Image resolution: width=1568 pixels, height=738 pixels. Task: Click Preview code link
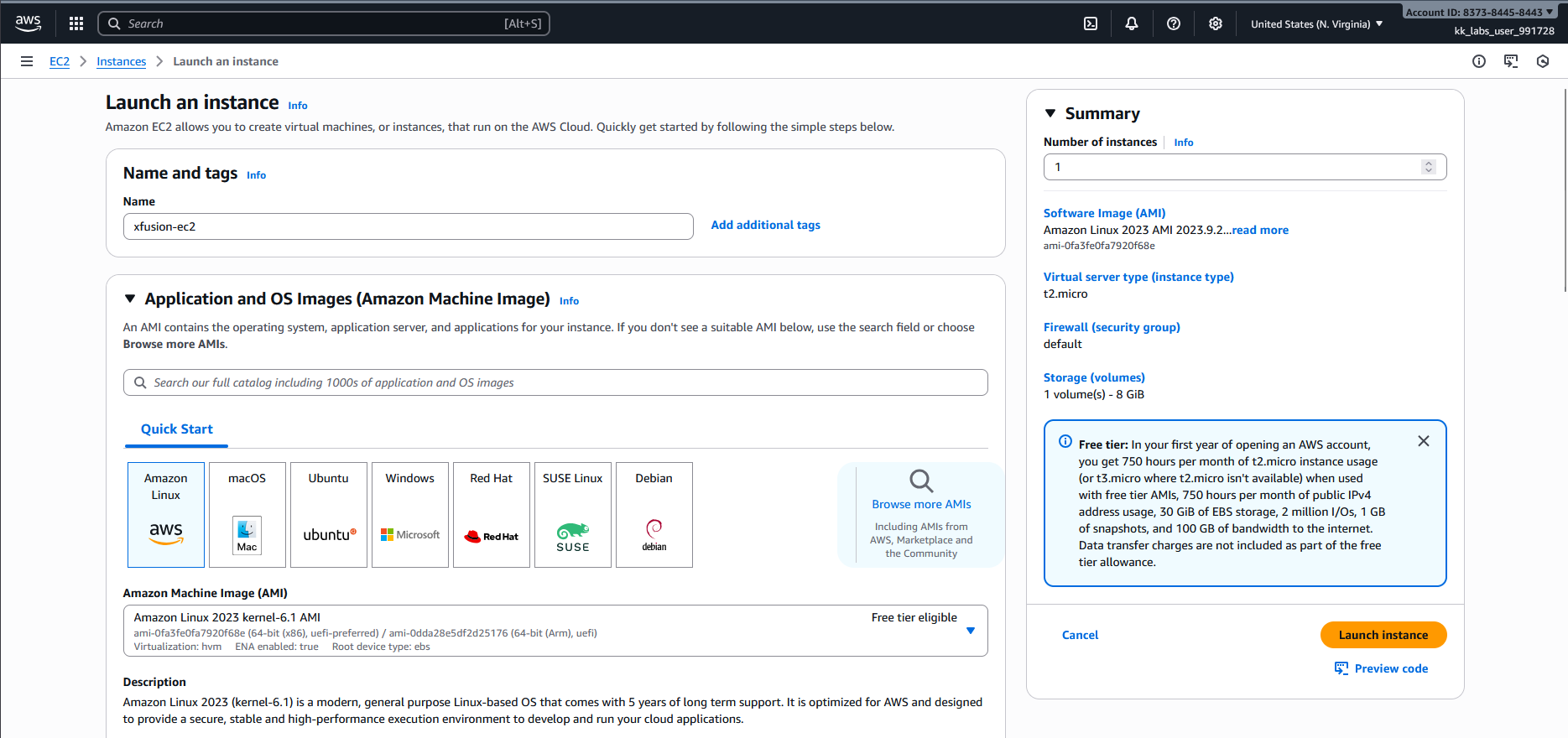tap(1381, 668)
